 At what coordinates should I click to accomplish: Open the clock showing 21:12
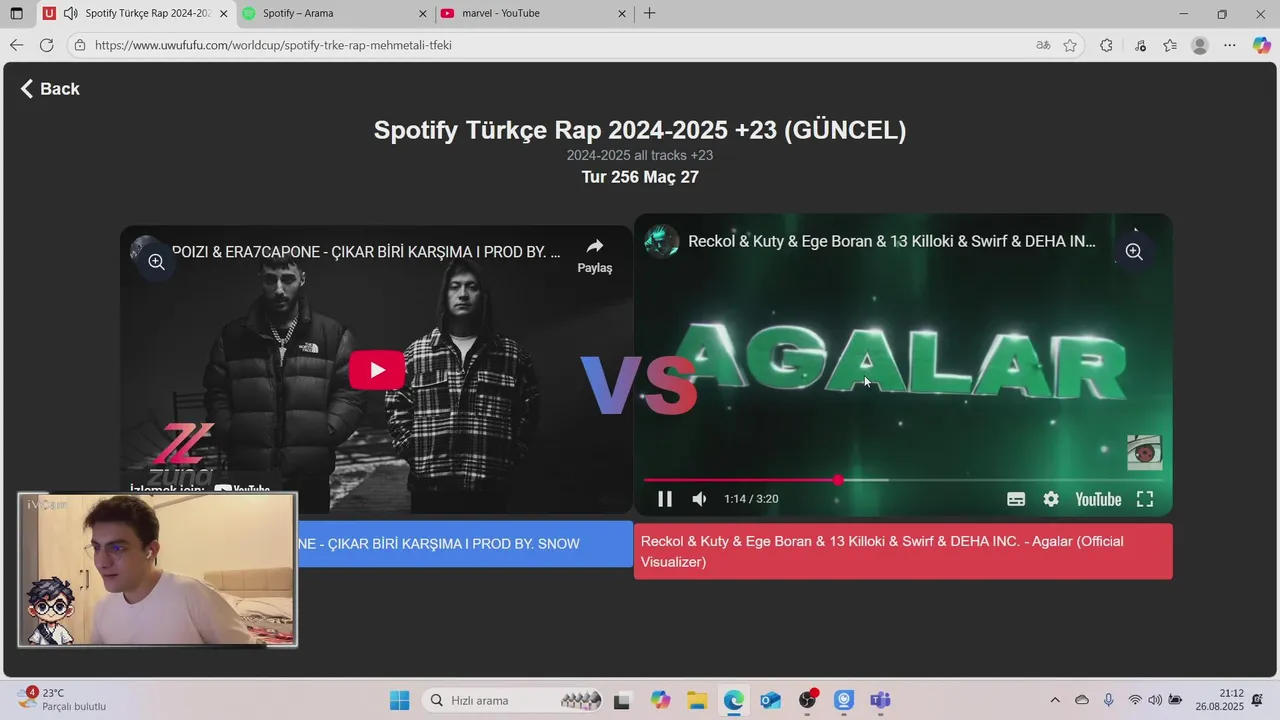[1221, 700]
